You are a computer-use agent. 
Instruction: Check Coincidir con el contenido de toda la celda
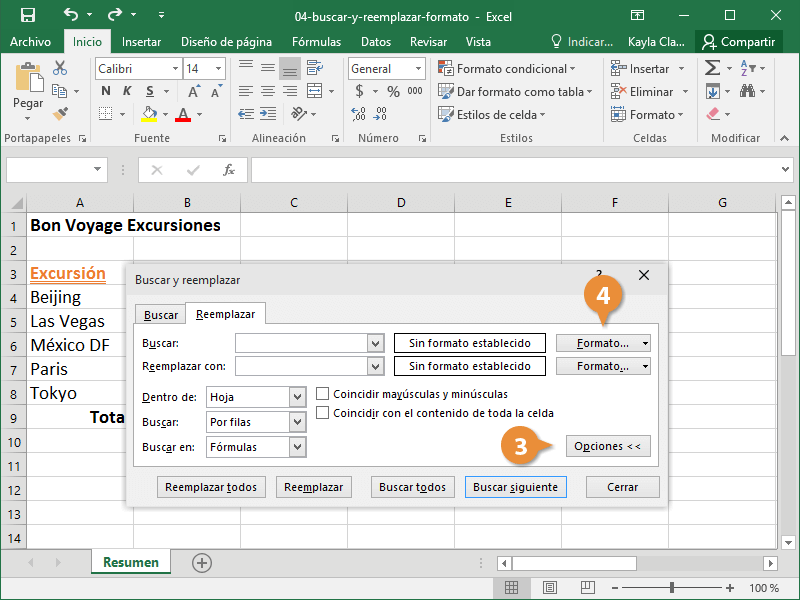323,413
